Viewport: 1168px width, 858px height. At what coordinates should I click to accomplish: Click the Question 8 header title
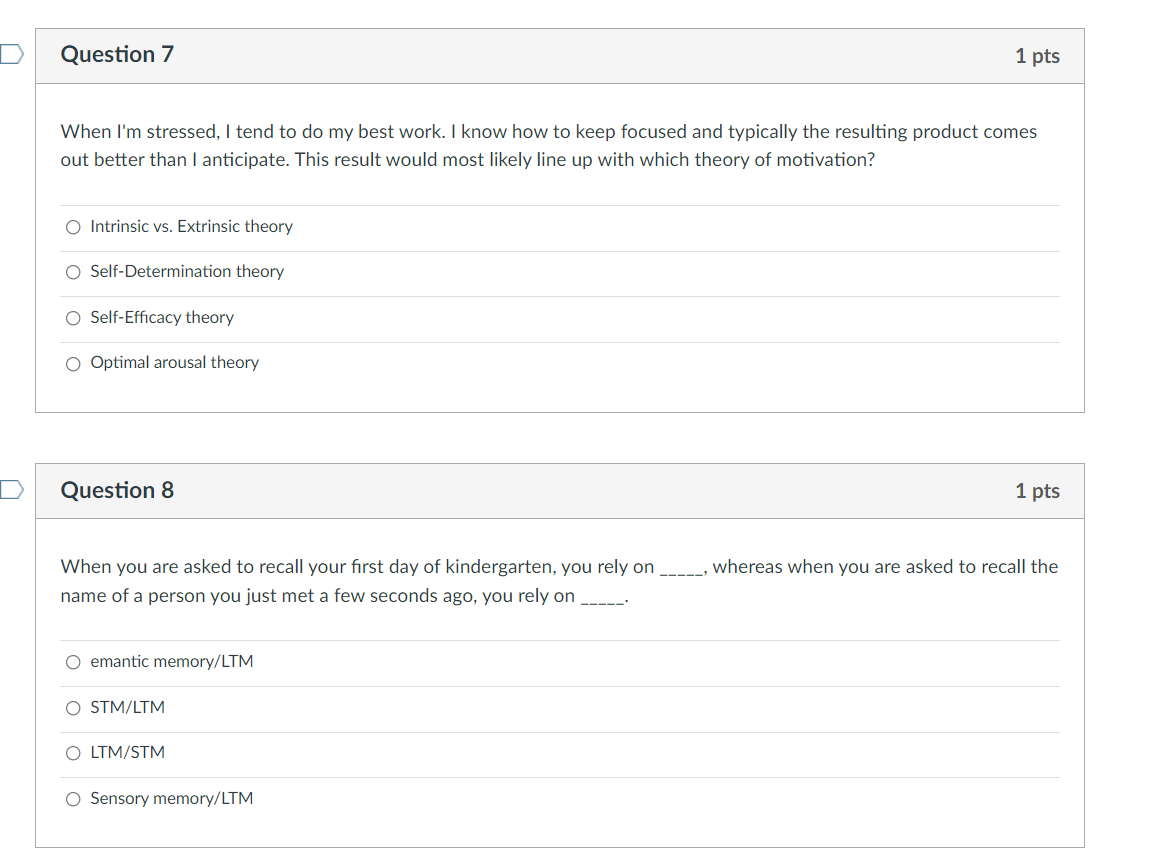click(x=117, y=490)
